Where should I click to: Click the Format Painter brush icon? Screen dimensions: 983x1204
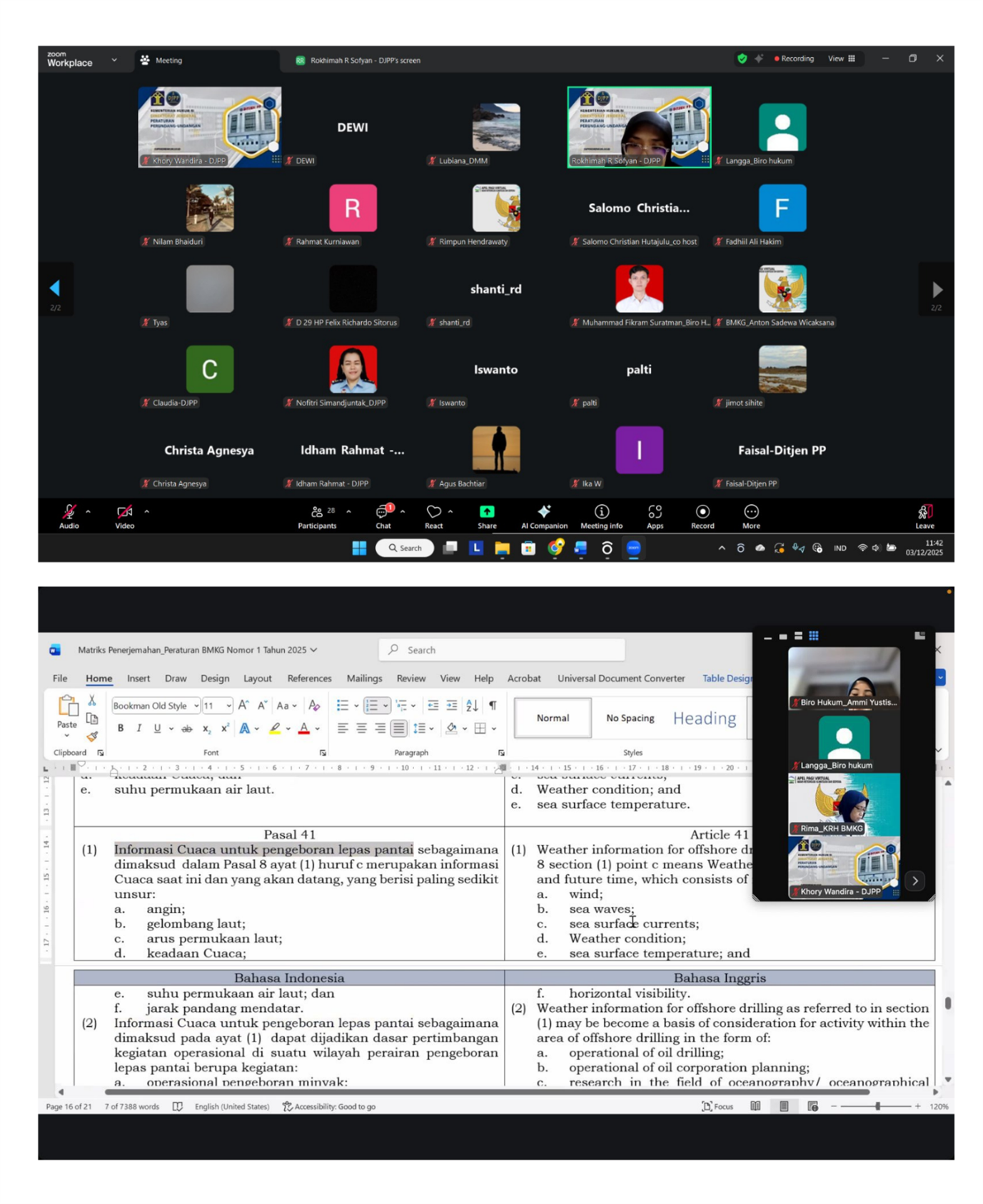92,736
